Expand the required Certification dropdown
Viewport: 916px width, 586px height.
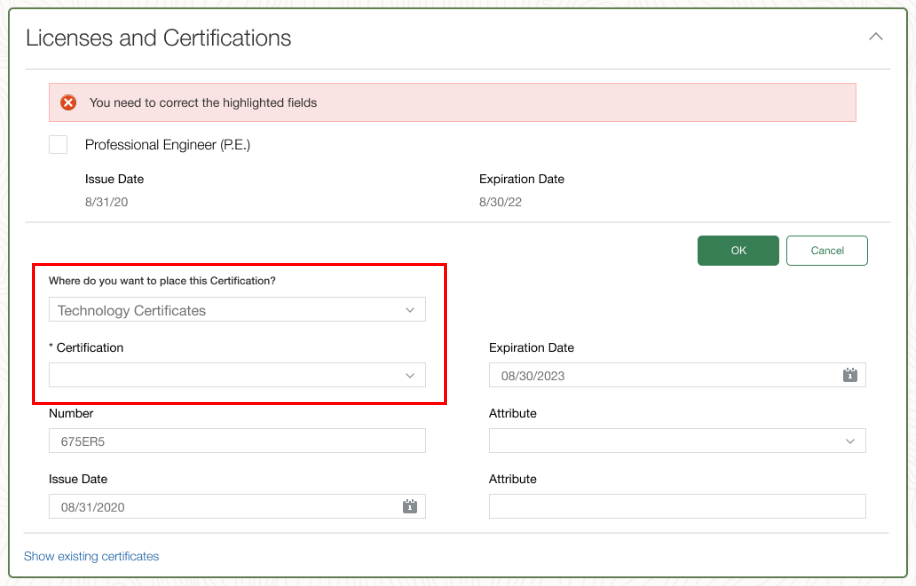237,375
